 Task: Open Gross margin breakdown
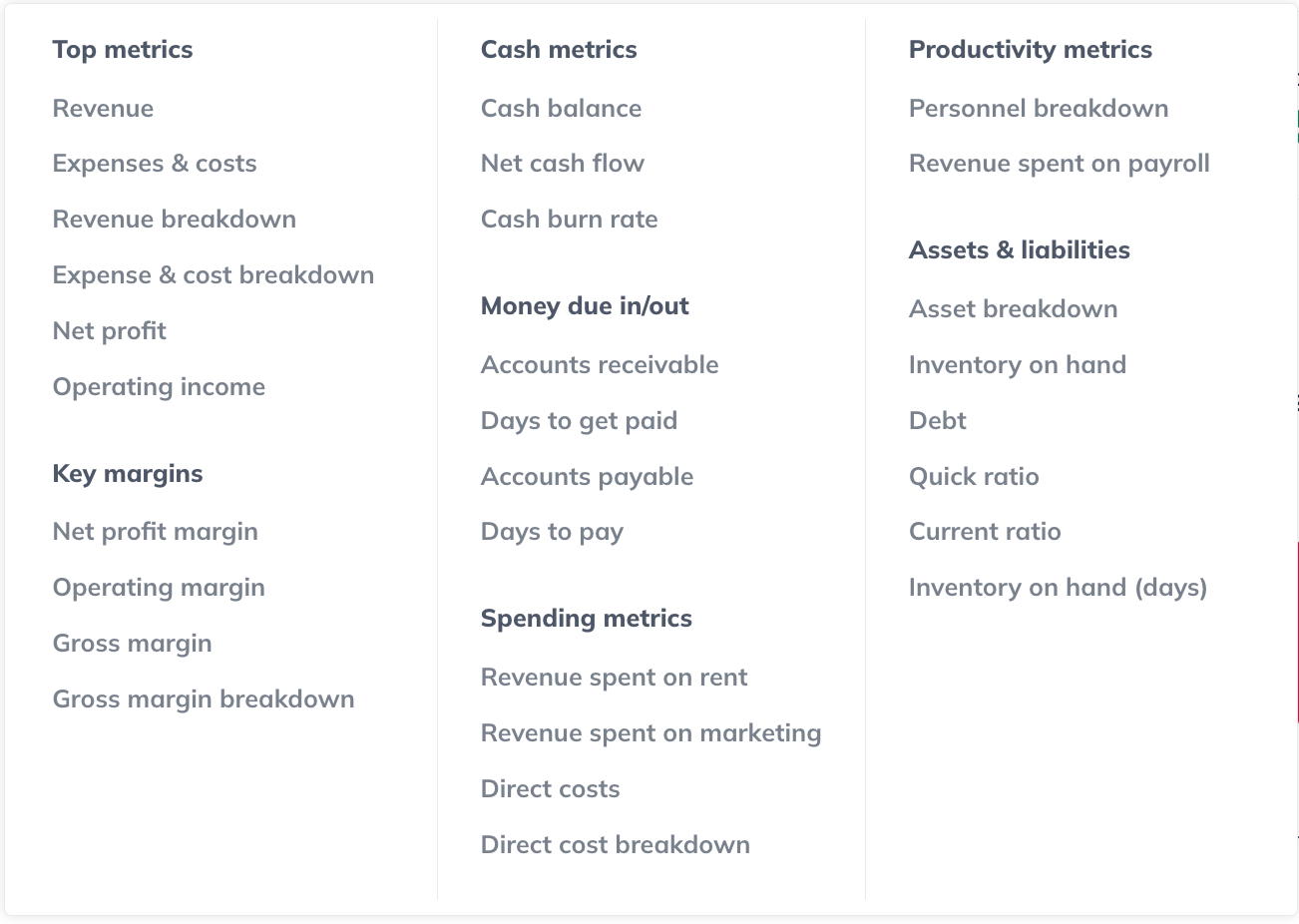(203, 699)
